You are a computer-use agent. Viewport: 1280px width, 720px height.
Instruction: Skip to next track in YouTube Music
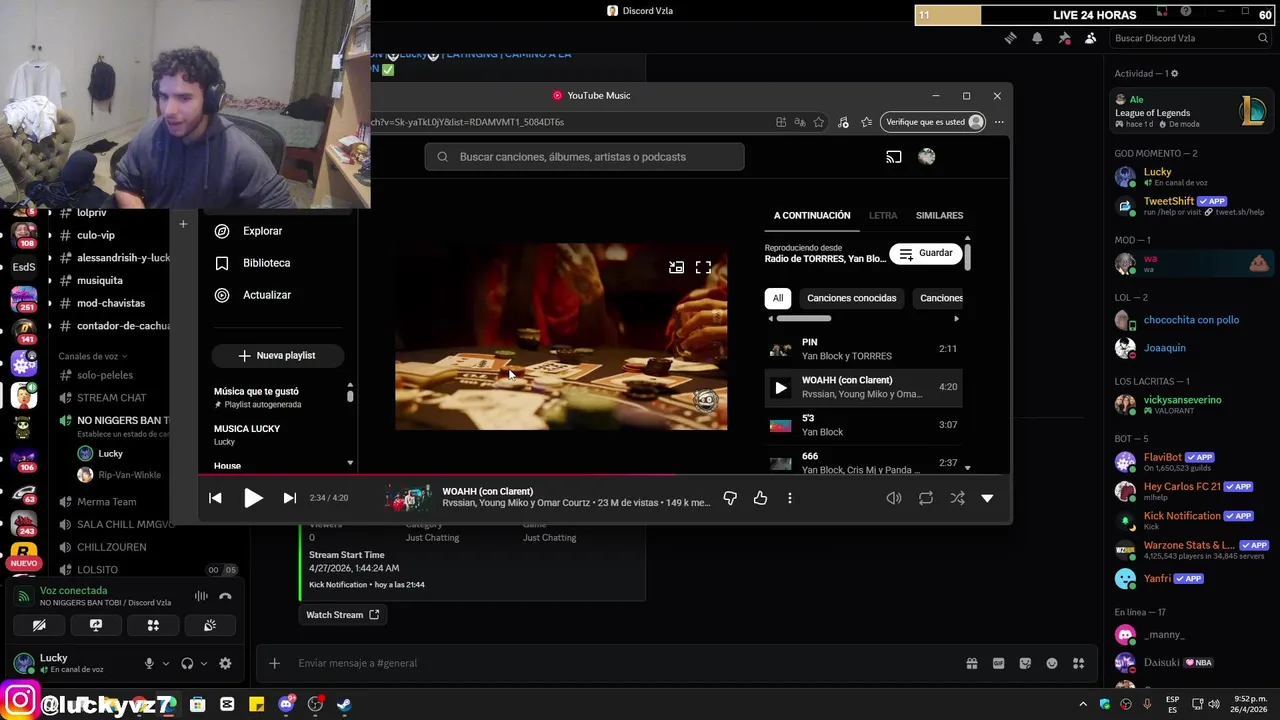(289, 498)
